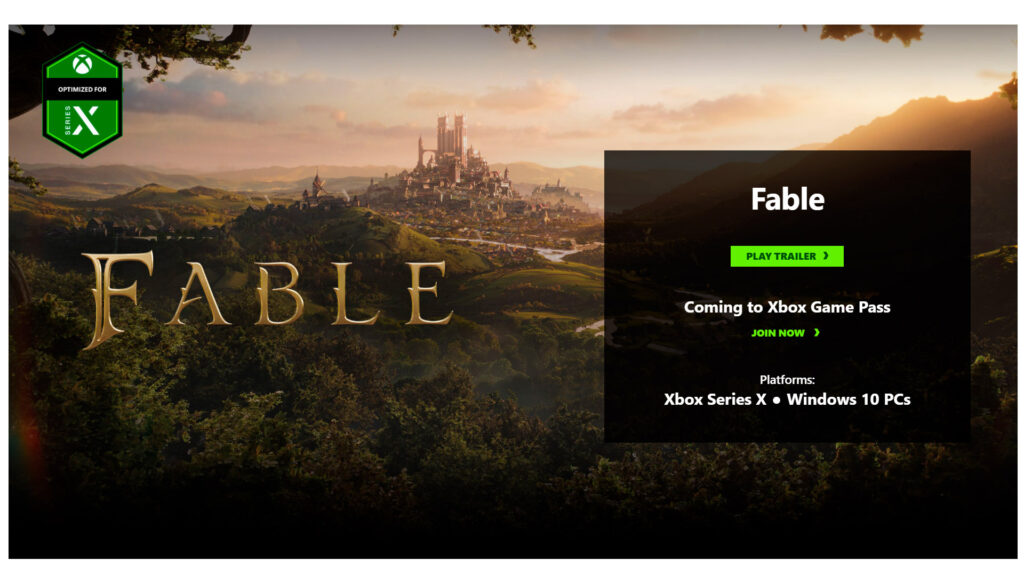The height and width of the screenshot is (576, 1024).
Task: Click the golden letter B of Fable logo
Action: click(x=279, y=294)
